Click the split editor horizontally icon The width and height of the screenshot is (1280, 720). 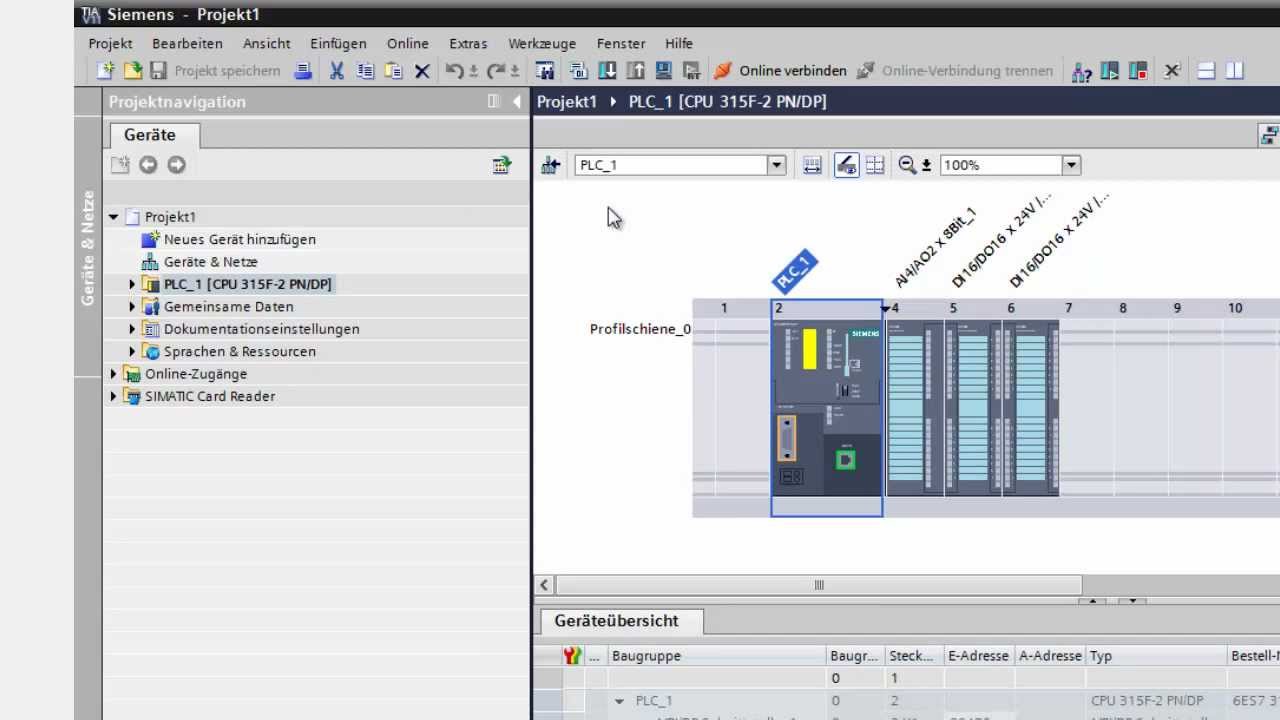(1206, 71)
